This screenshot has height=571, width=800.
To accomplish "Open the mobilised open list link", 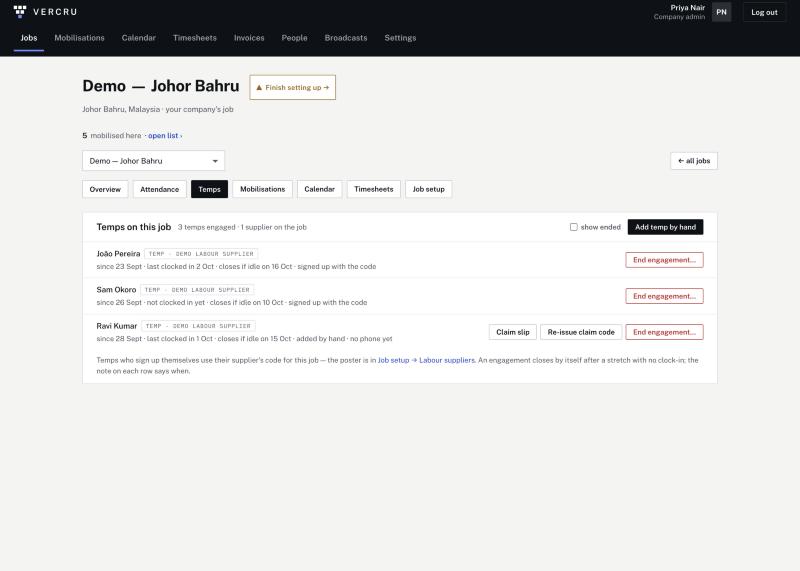I will click(165, 136).
